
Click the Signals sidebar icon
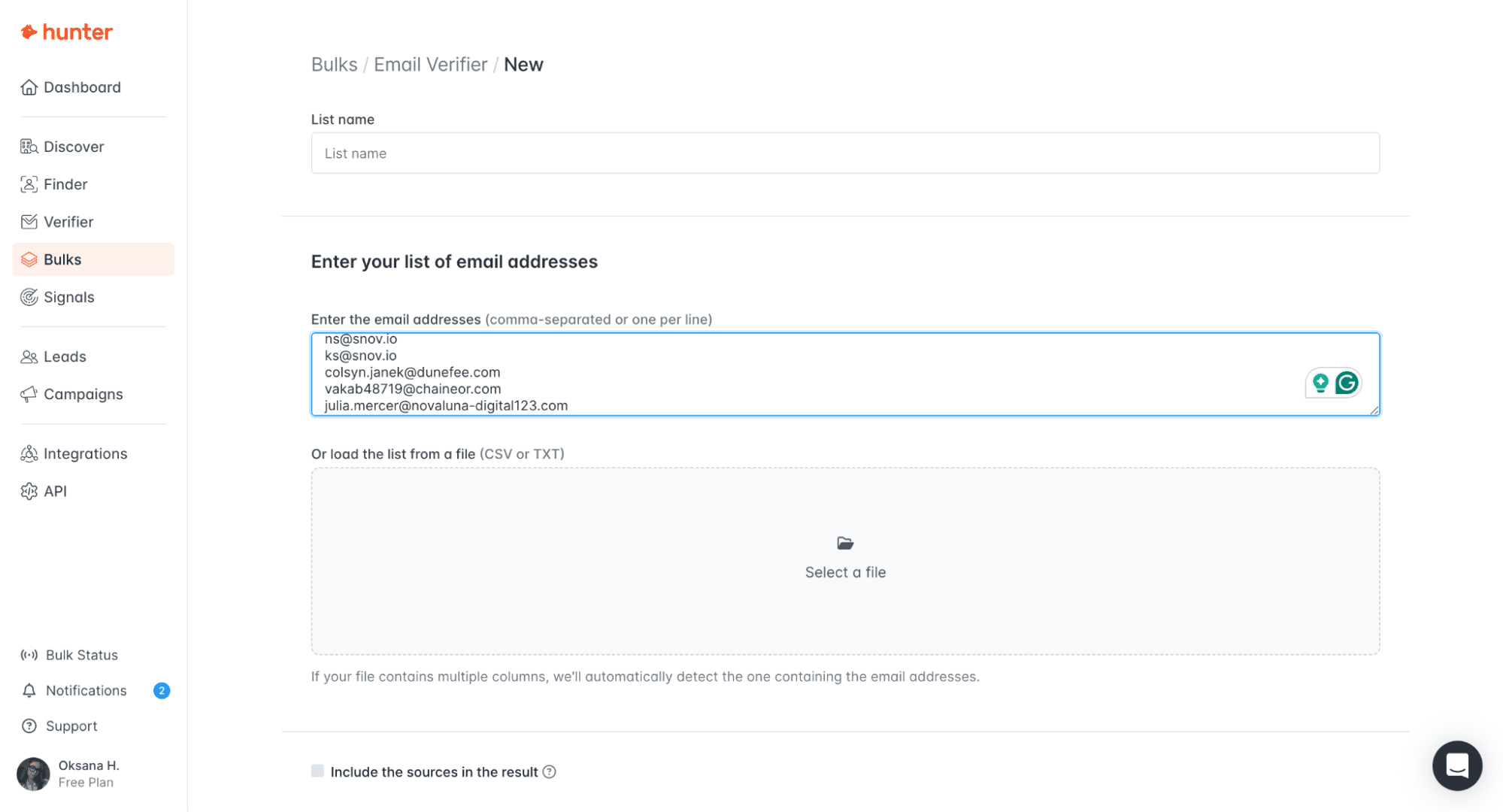(x=29, y=297)
